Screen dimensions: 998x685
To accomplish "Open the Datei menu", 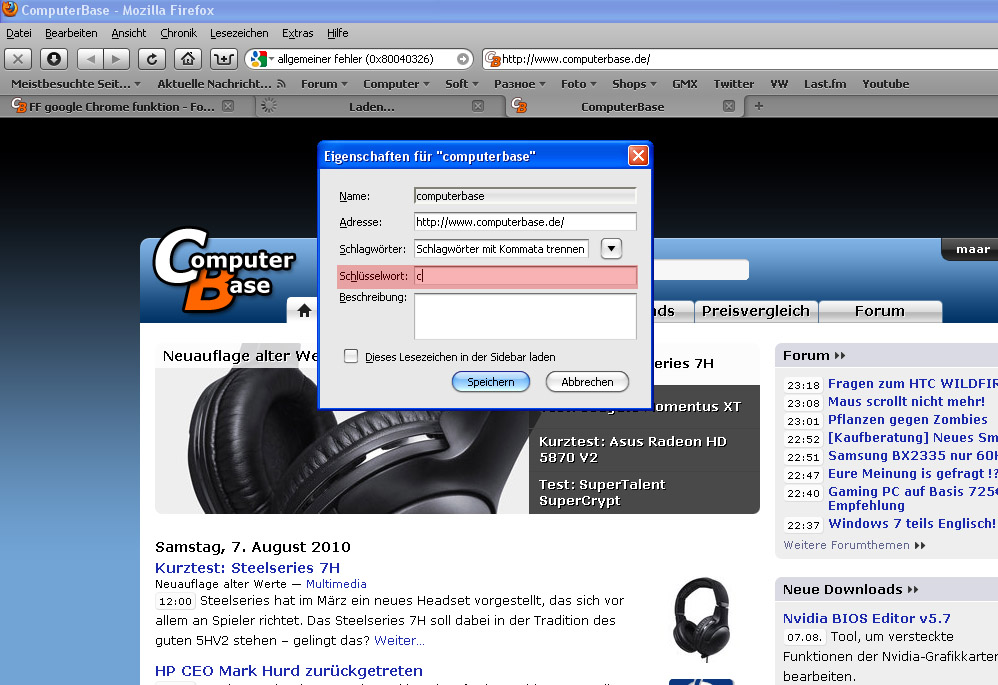I will (18, 33).
